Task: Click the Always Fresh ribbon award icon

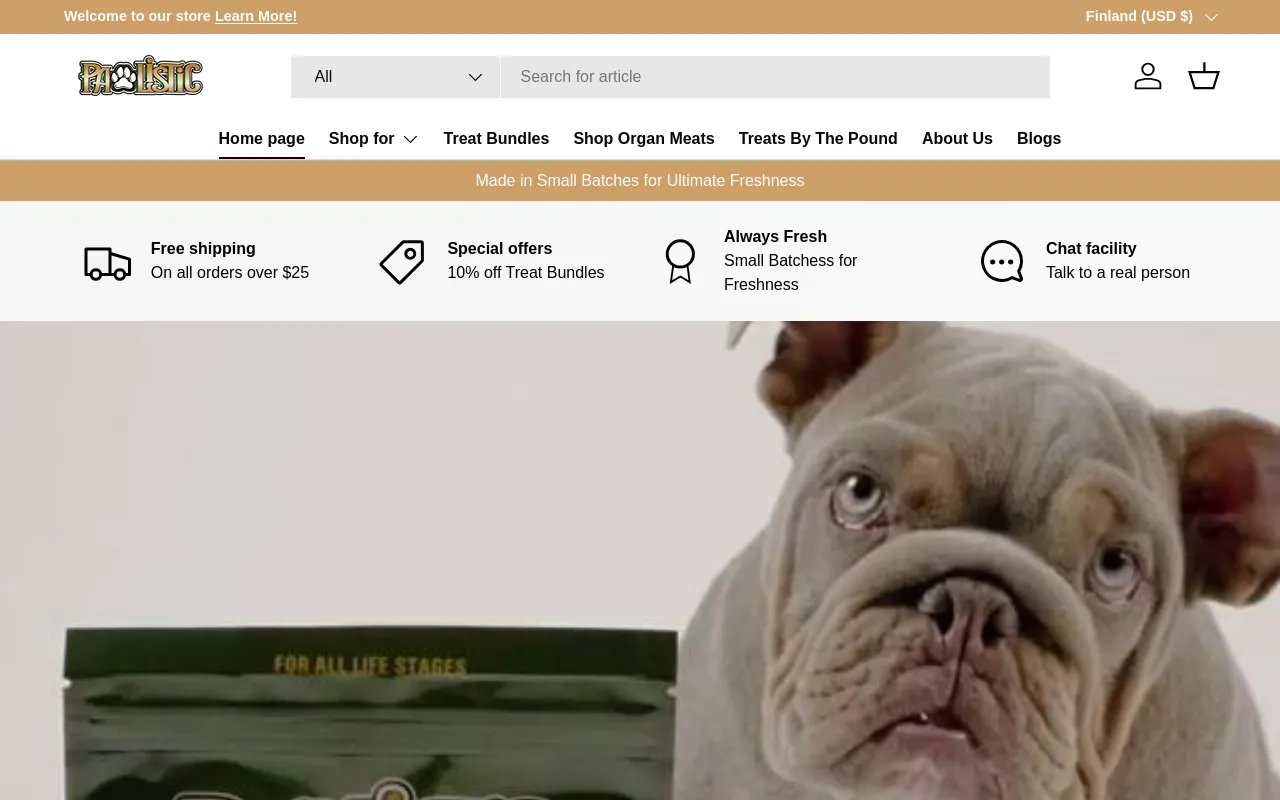Action: click(680, 261)
